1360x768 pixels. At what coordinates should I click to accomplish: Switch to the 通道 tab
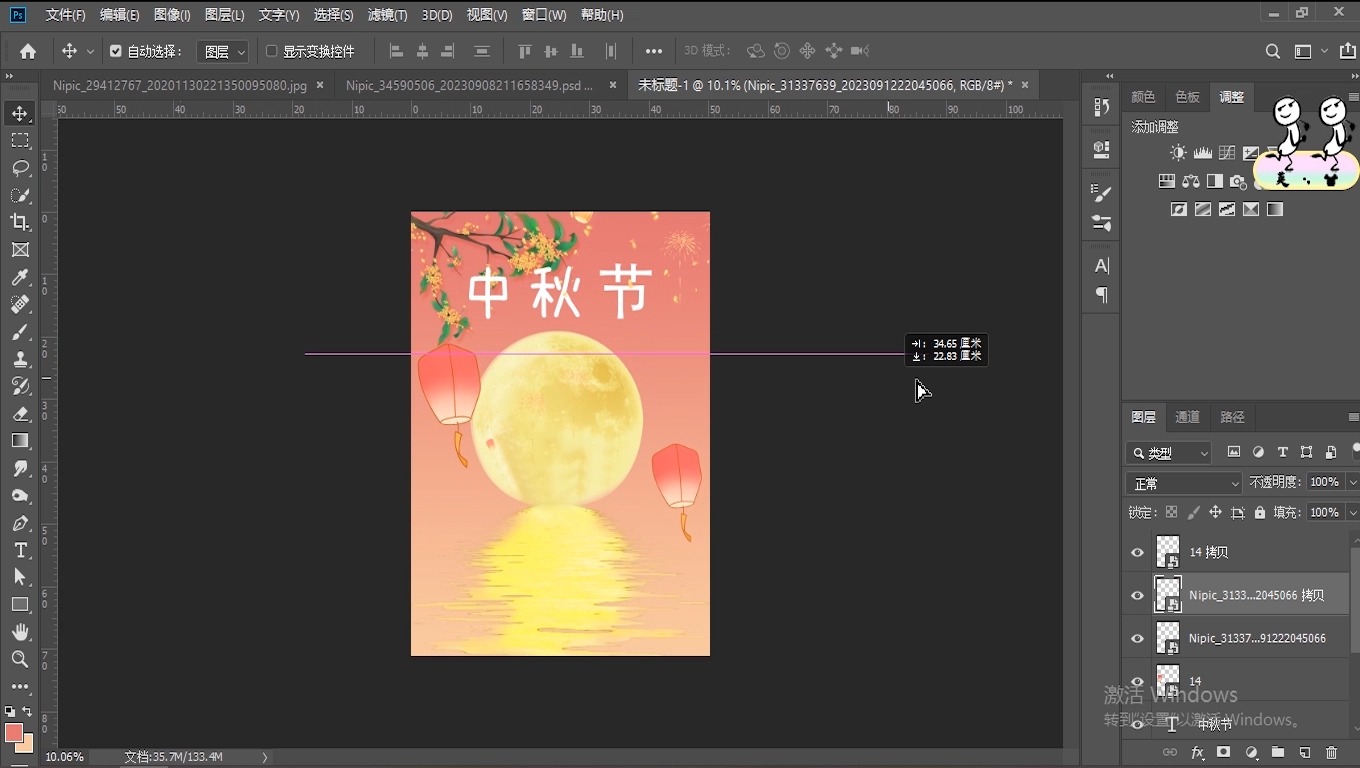(x=1187, y=417)
